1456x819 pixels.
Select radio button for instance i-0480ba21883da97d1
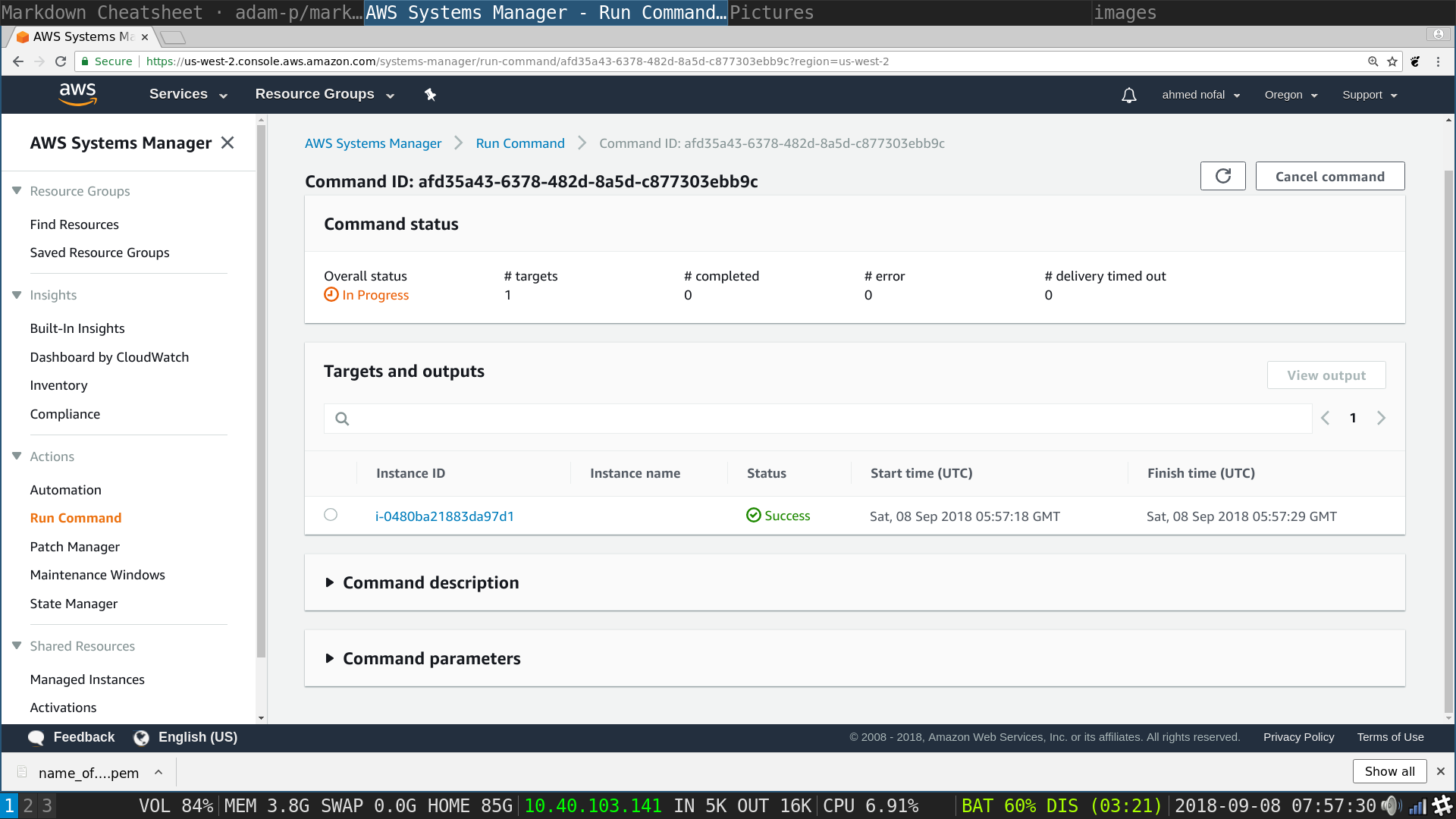click(331, 515)
